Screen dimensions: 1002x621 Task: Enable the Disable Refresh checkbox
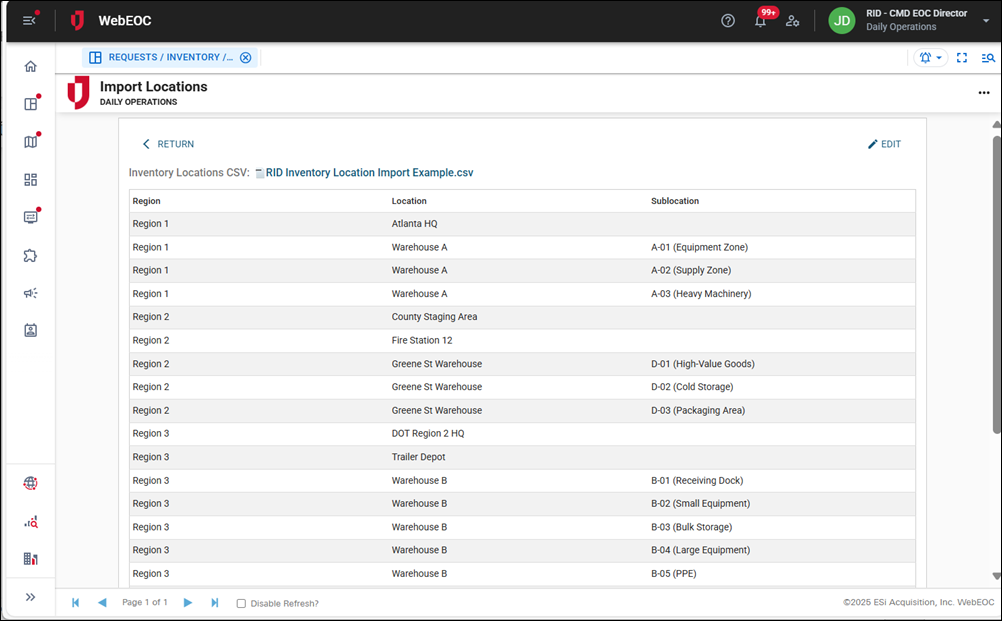[240, 603]
